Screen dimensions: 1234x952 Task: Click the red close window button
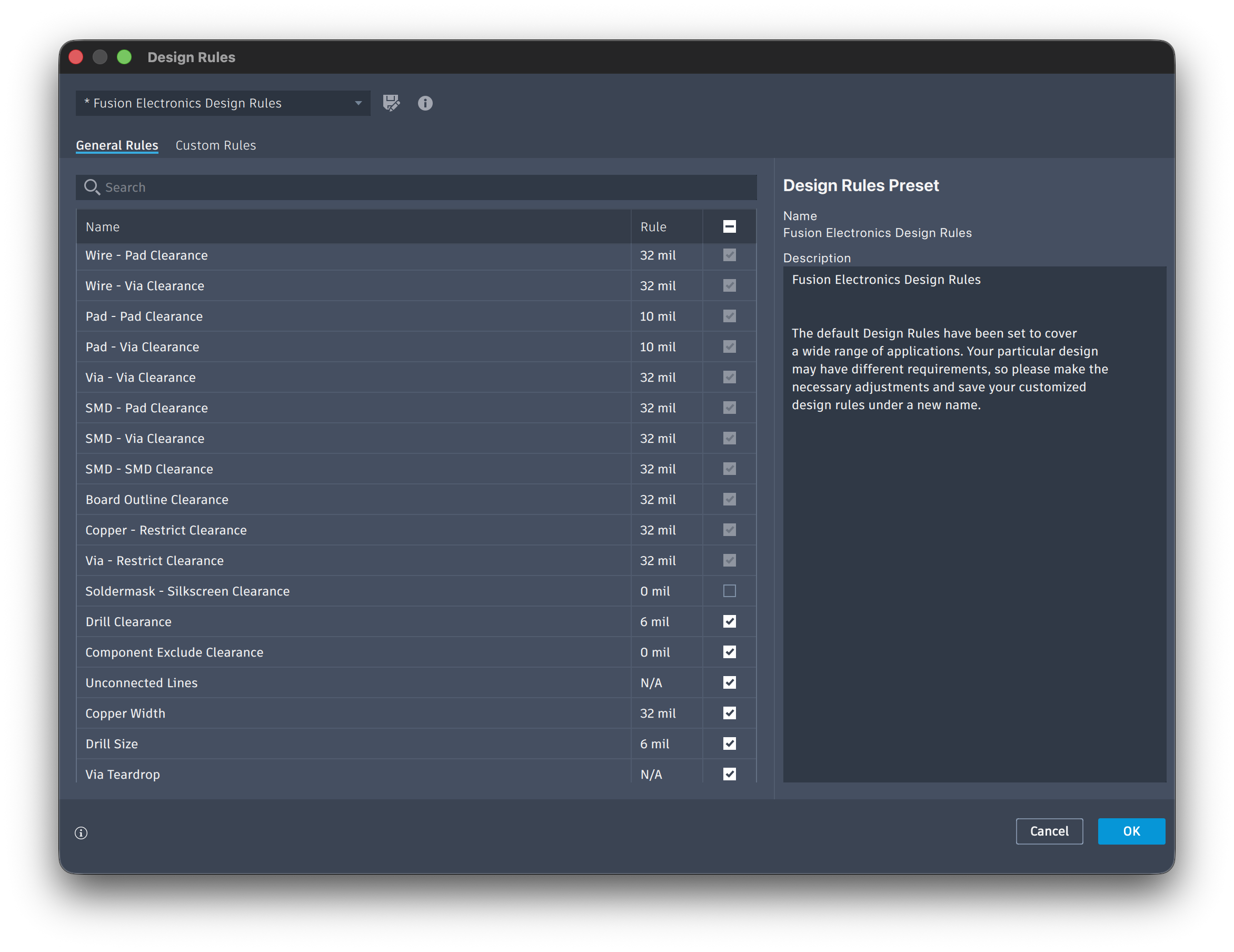tap(76, 57)
